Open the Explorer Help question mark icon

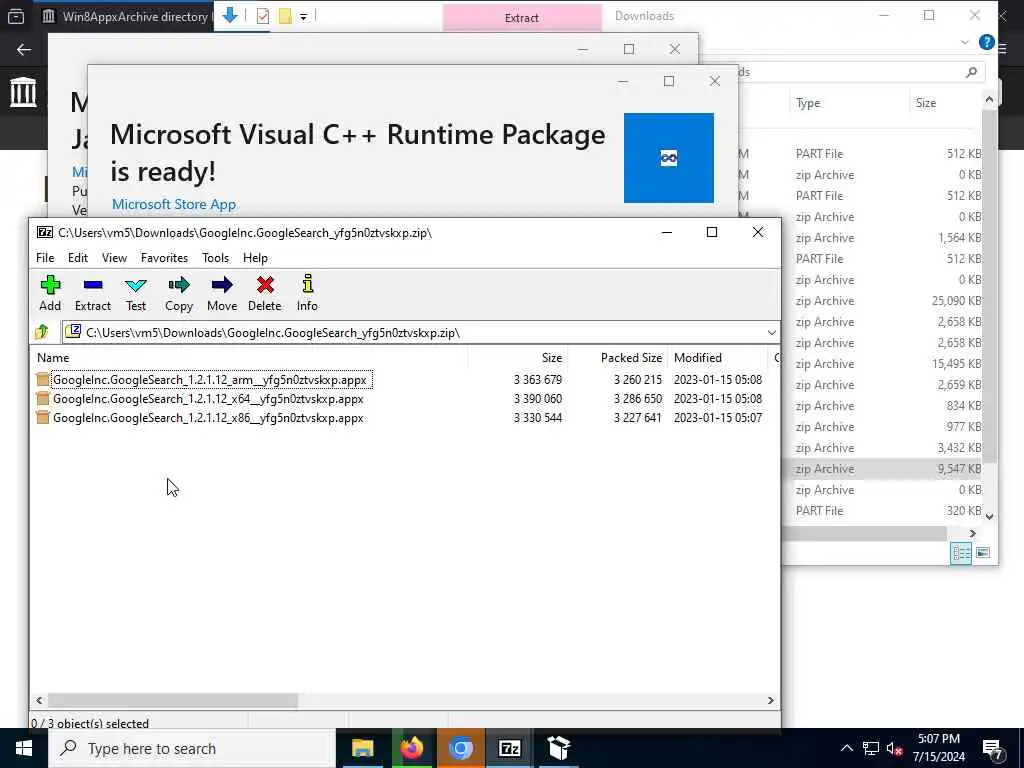pyautogui.click(x=986, y=42)
